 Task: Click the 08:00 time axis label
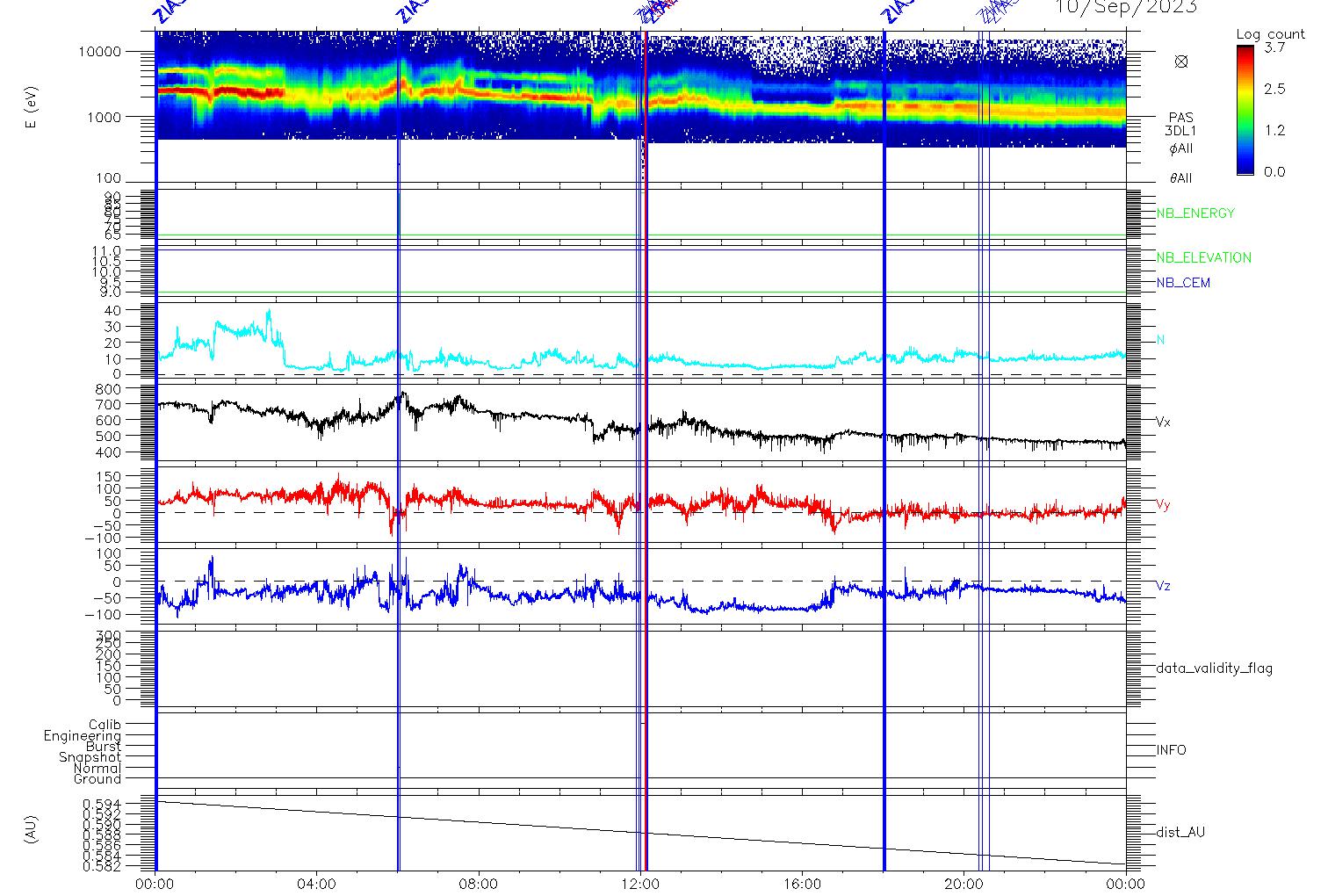pyautogui.click(x=479, y=885)
